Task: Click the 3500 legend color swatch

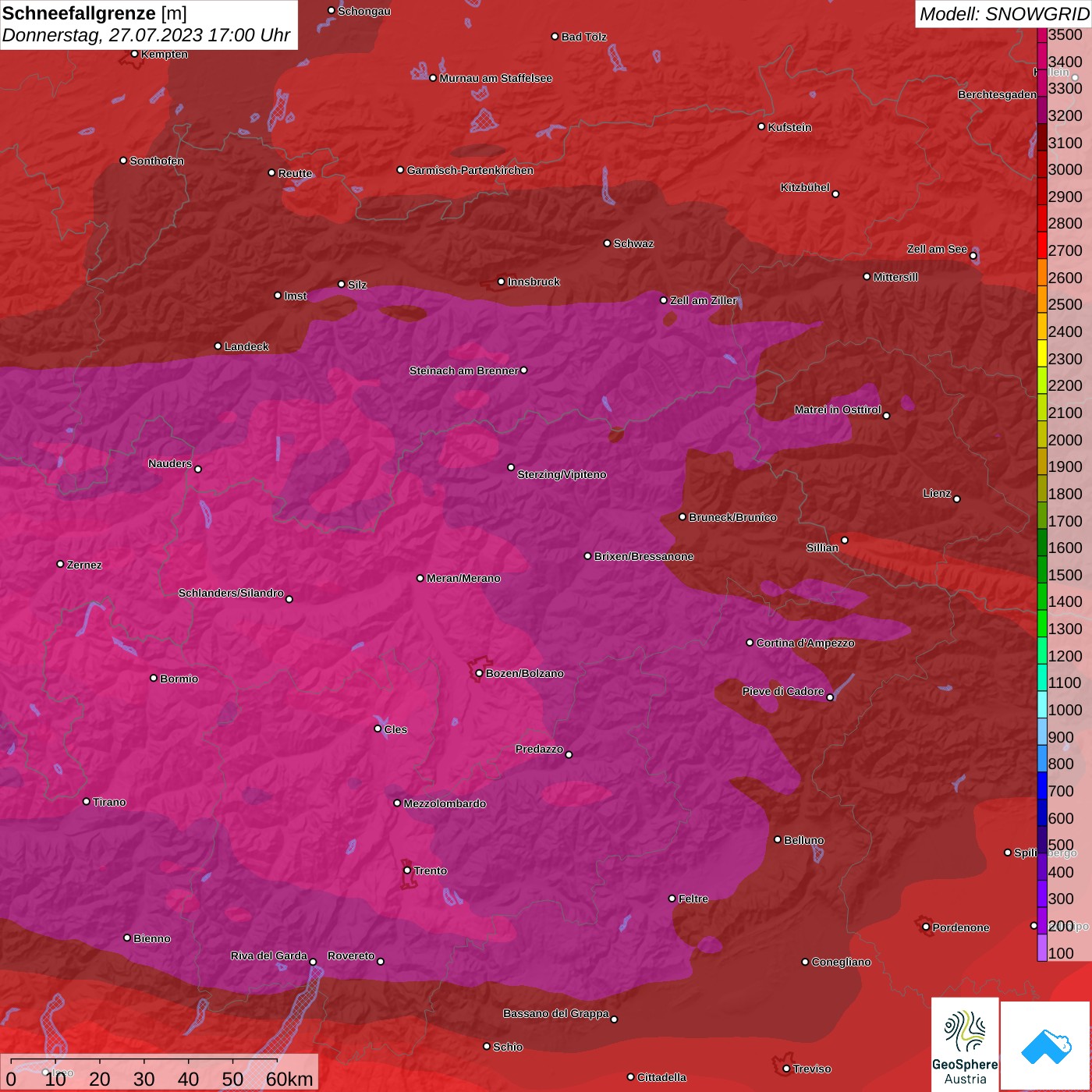Action: click(x=1042, y=35)
